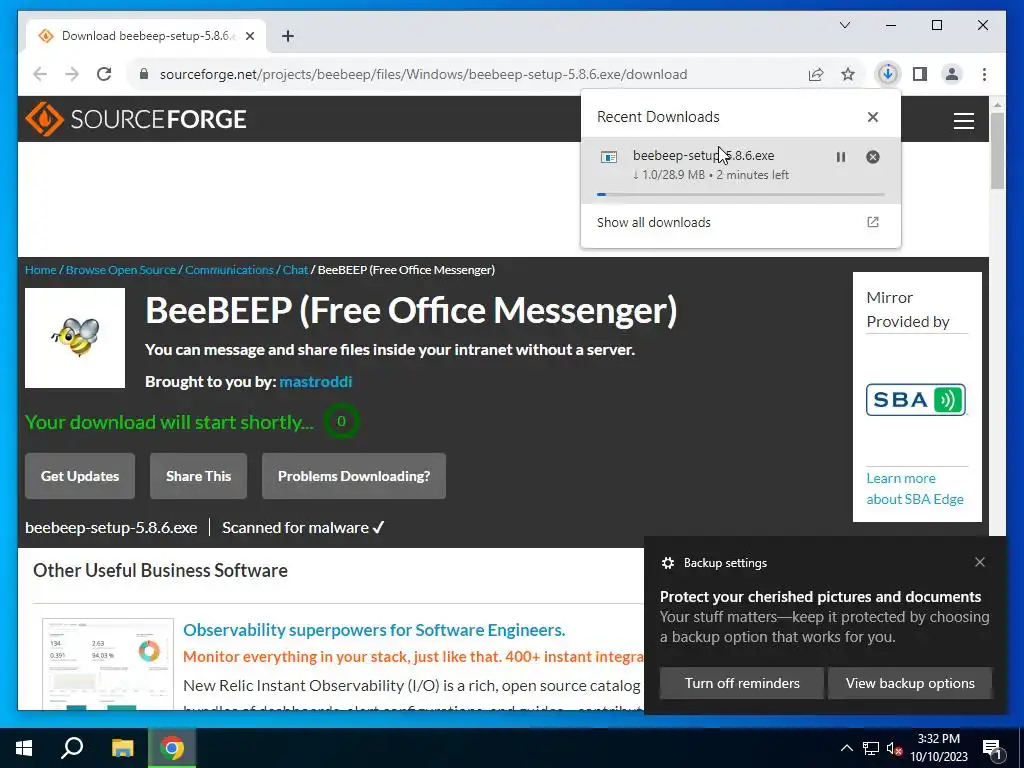The height and width of the screenshot is (768, 1024).
Task: Pause the beebeep-setup download
Action: pyautogui.click(x=840, y=157)
